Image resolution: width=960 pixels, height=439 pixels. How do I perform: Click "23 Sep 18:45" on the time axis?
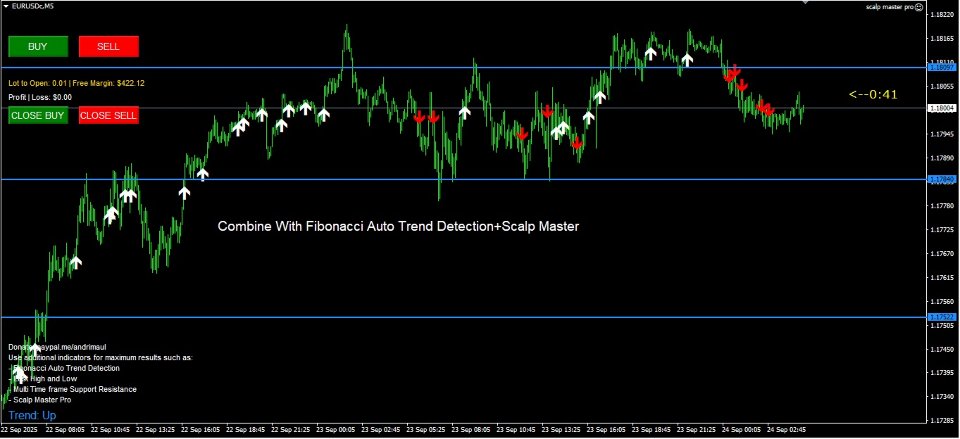pyautogui.click(x=653, y=430)
